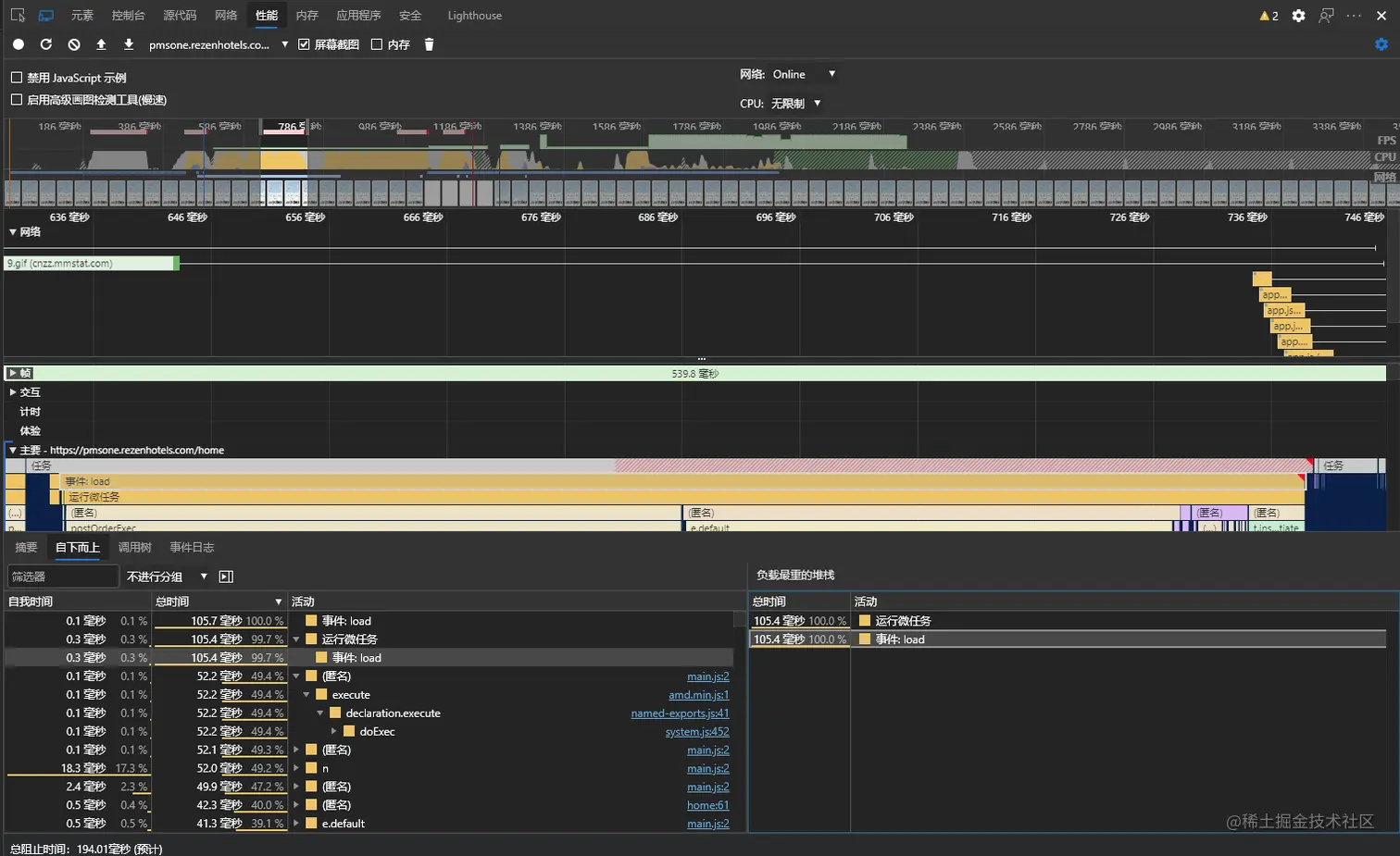Open the home:61 source link
This screenshot has width=1400, height=856.
point(708,805)
